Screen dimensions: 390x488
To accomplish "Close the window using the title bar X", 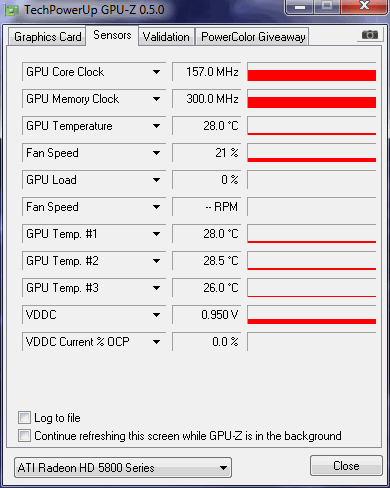I will click(364, 6).
